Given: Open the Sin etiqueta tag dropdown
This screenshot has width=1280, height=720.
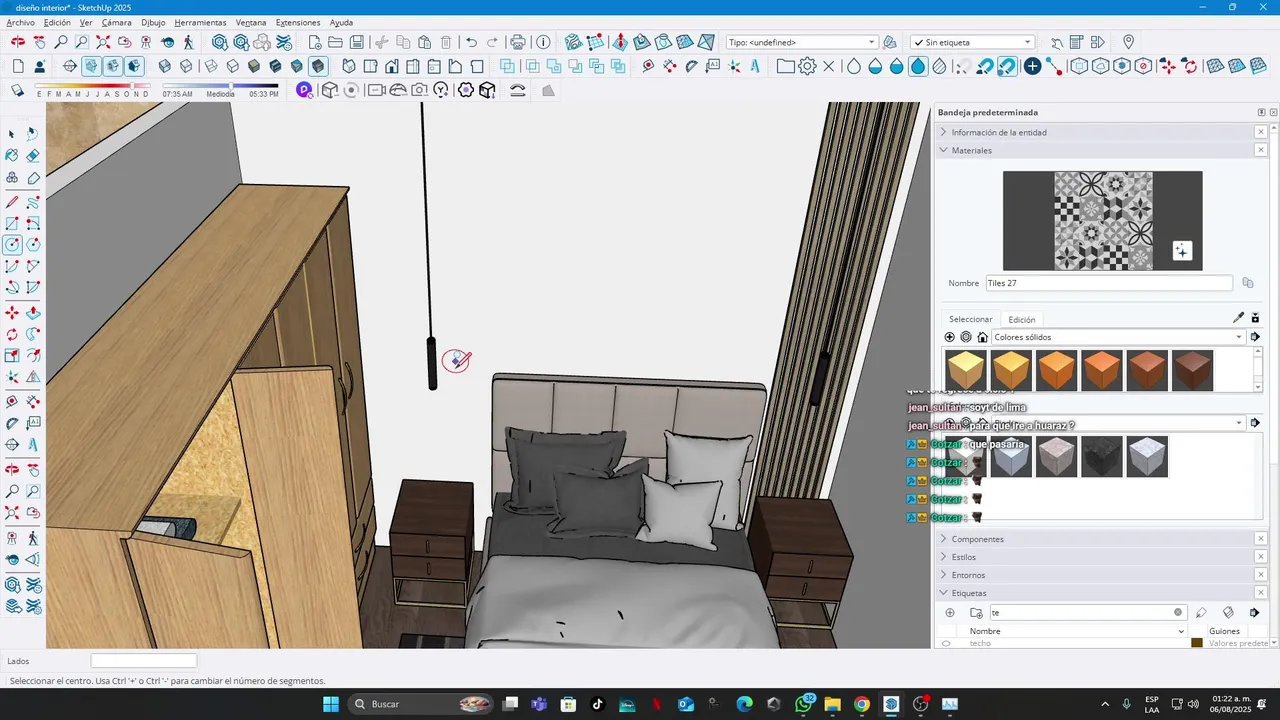Looking at the screenshot, I should pyautogui.click(x=972, y=42).
